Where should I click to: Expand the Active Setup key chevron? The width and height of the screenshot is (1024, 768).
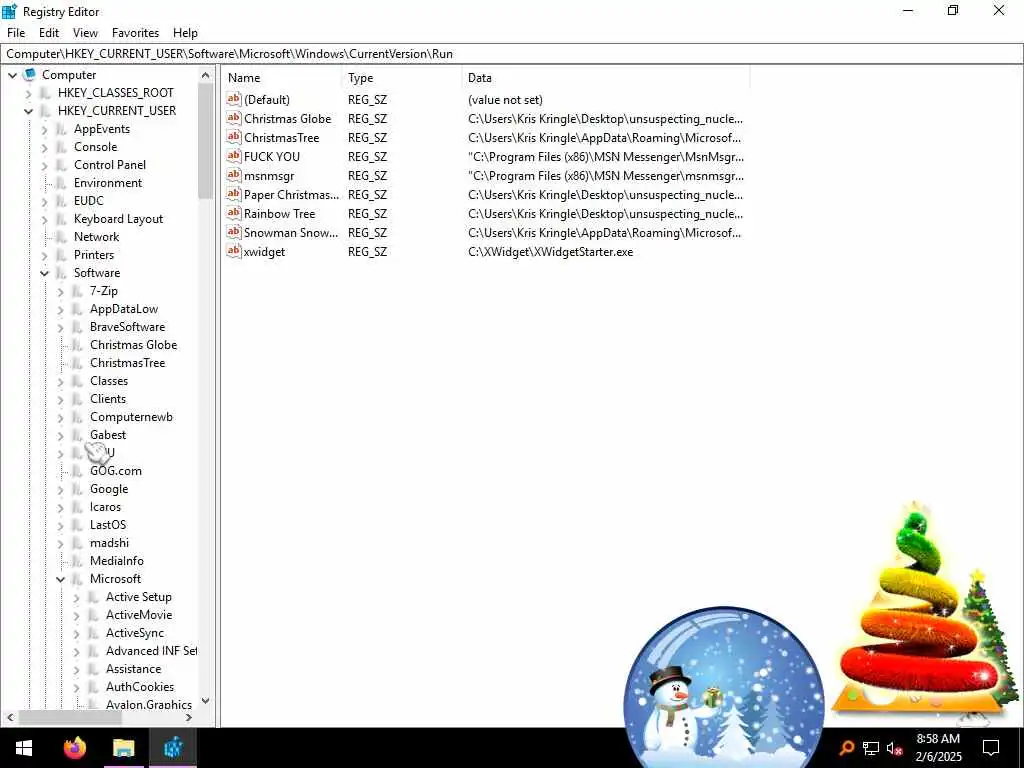(x=76, y=598)
